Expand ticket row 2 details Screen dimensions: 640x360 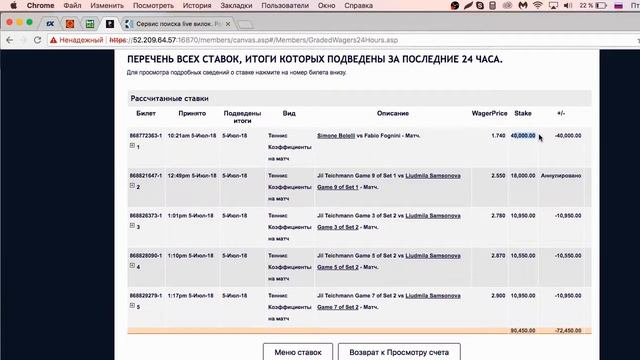coord(132,185)
